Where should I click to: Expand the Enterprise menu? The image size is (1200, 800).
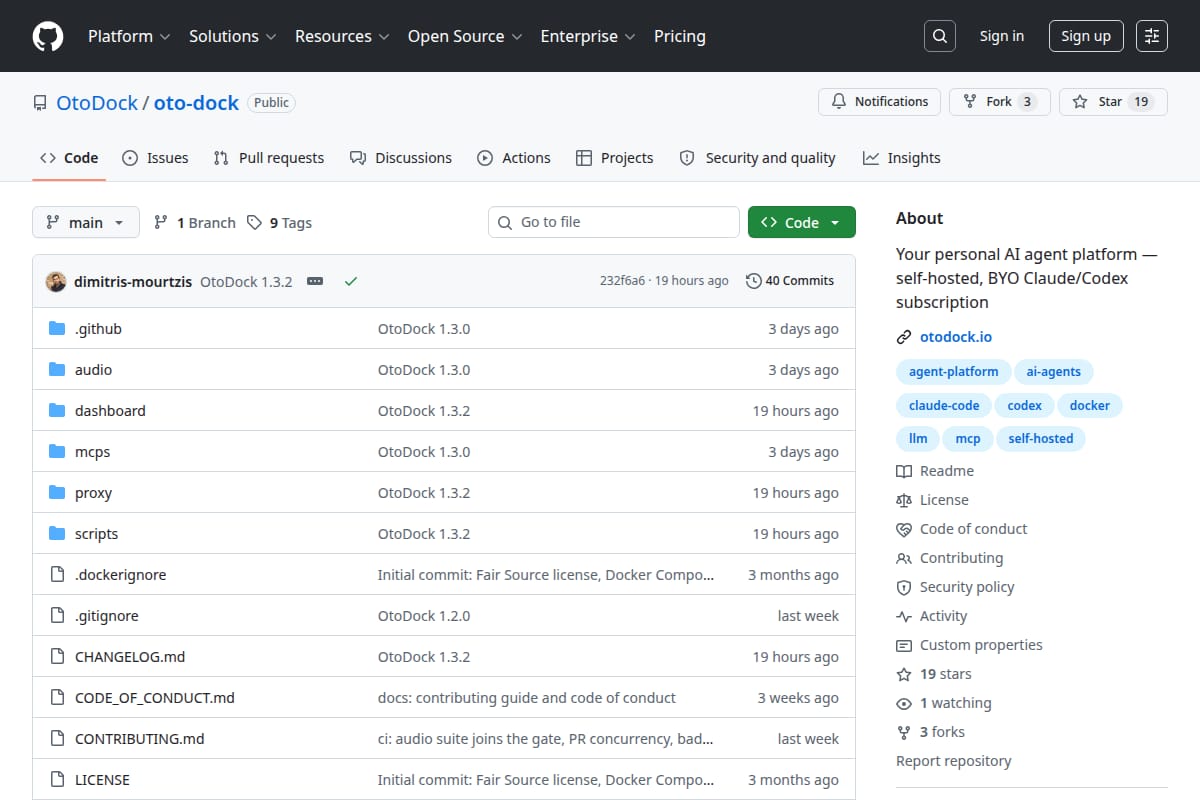[x=588, y=36]
